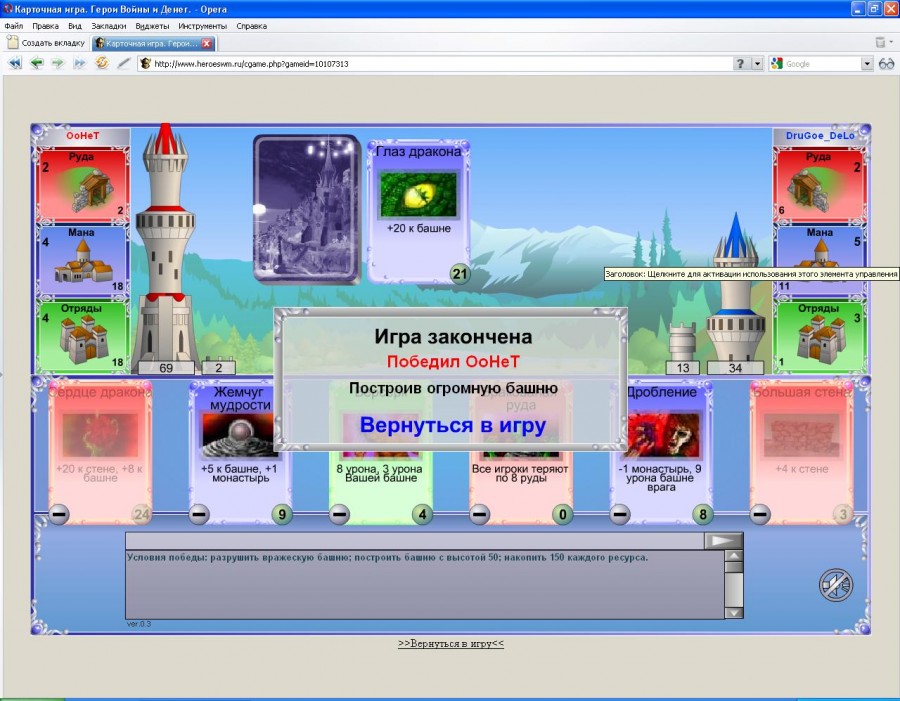Click the faded Сердце дракона card picture
This screenshot has height=701, width=900.
pyautogui.click(x=100, y=436)
